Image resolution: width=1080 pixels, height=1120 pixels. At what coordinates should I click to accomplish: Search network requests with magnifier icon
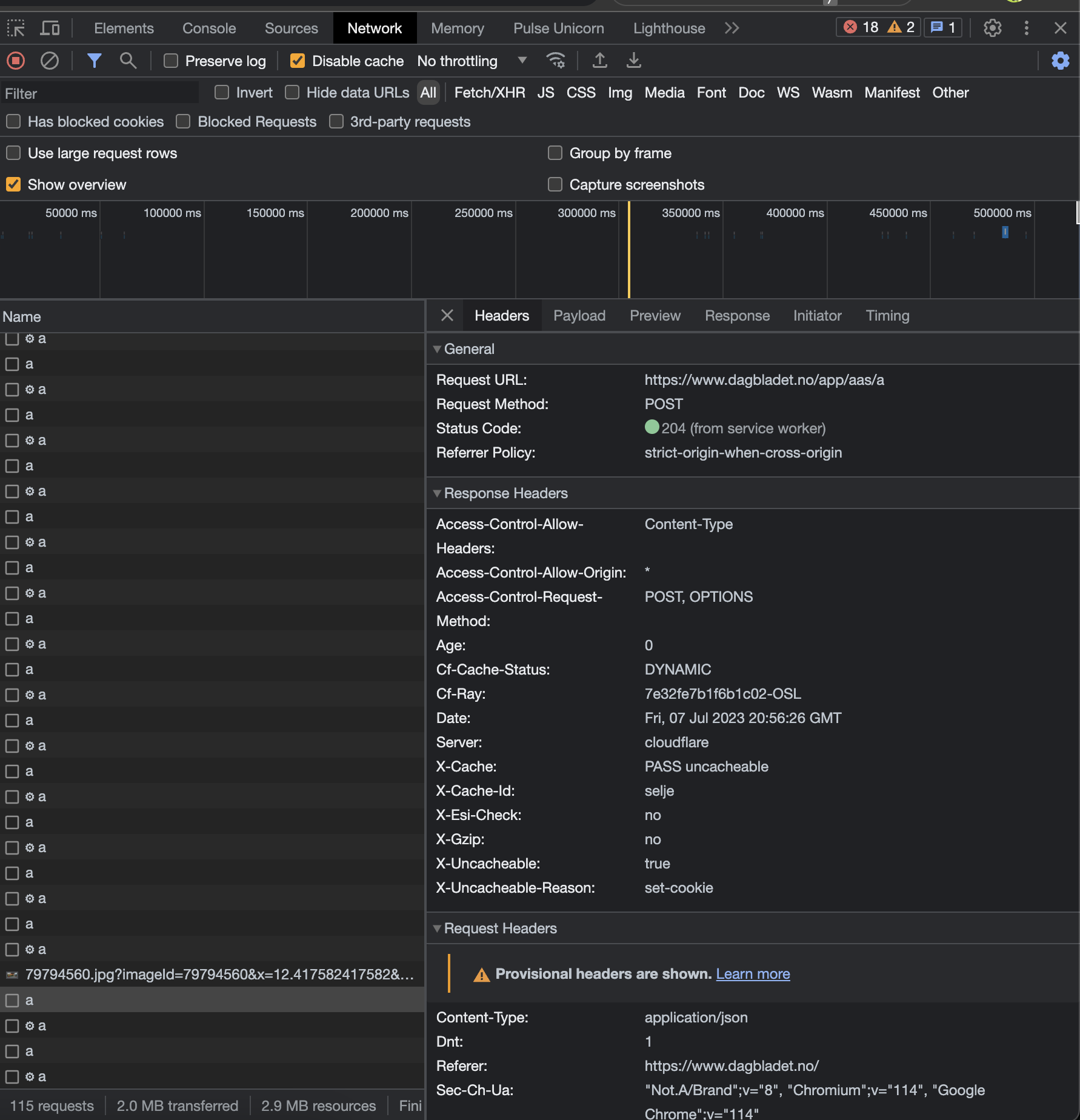128,60
